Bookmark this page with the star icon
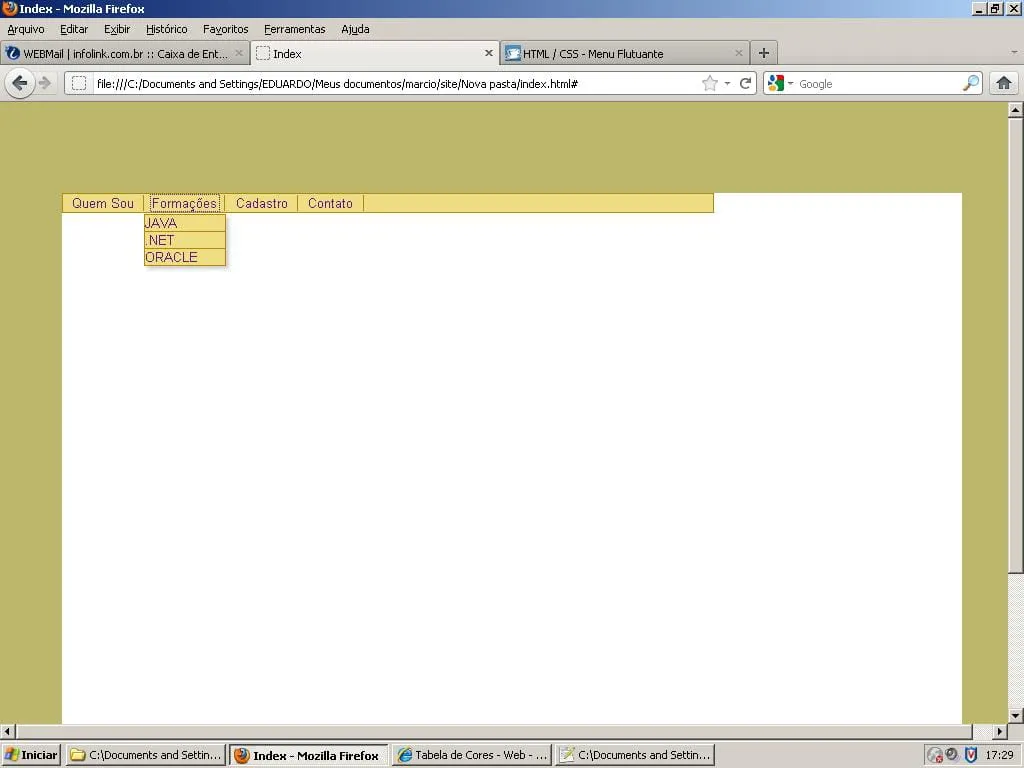The height and width of the screenshot is (768, 1024). (x=709, y=83)
